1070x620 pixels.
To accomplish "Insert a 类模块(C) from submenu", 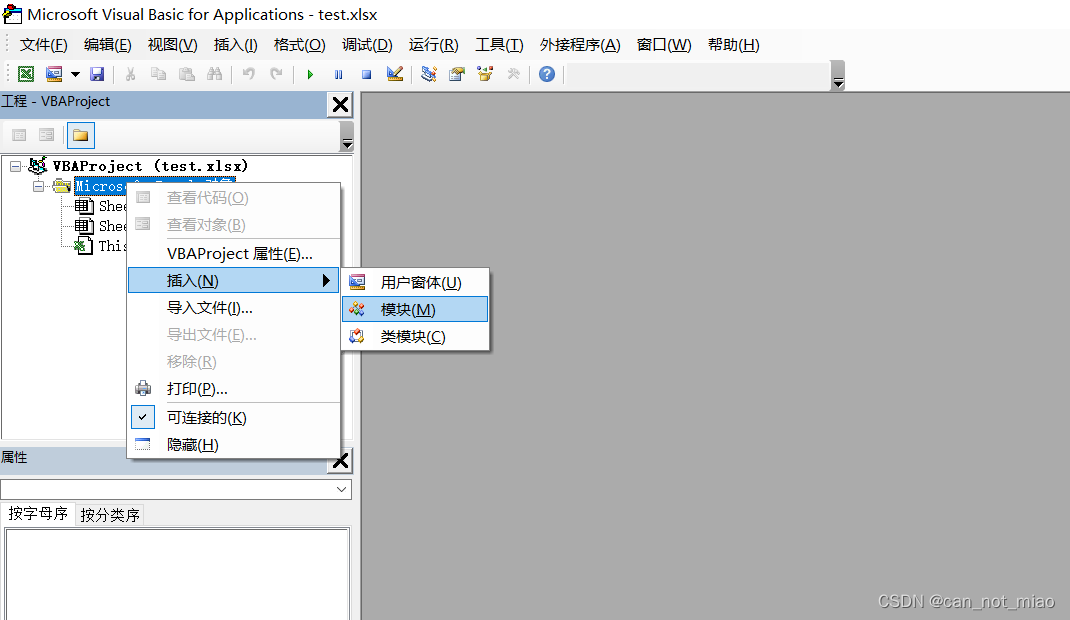I will pyautogui.click(x=415, y=336).
